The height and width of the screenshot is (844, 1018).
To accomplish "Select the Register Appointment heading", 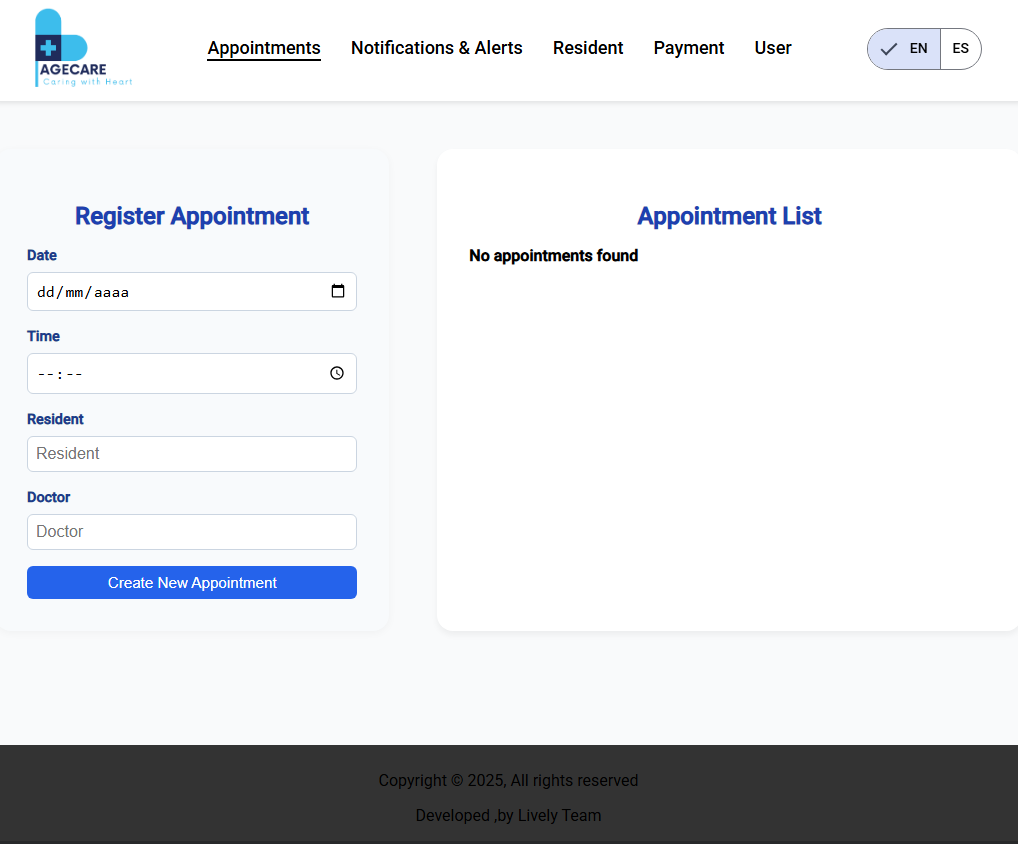I will point(192,216).
